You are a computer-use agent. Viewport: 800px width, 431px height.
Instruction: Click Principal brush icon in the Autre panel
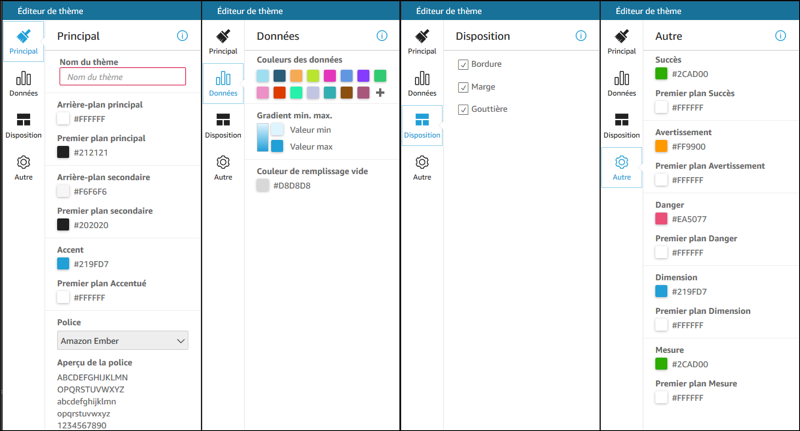[x=621, y=36]
